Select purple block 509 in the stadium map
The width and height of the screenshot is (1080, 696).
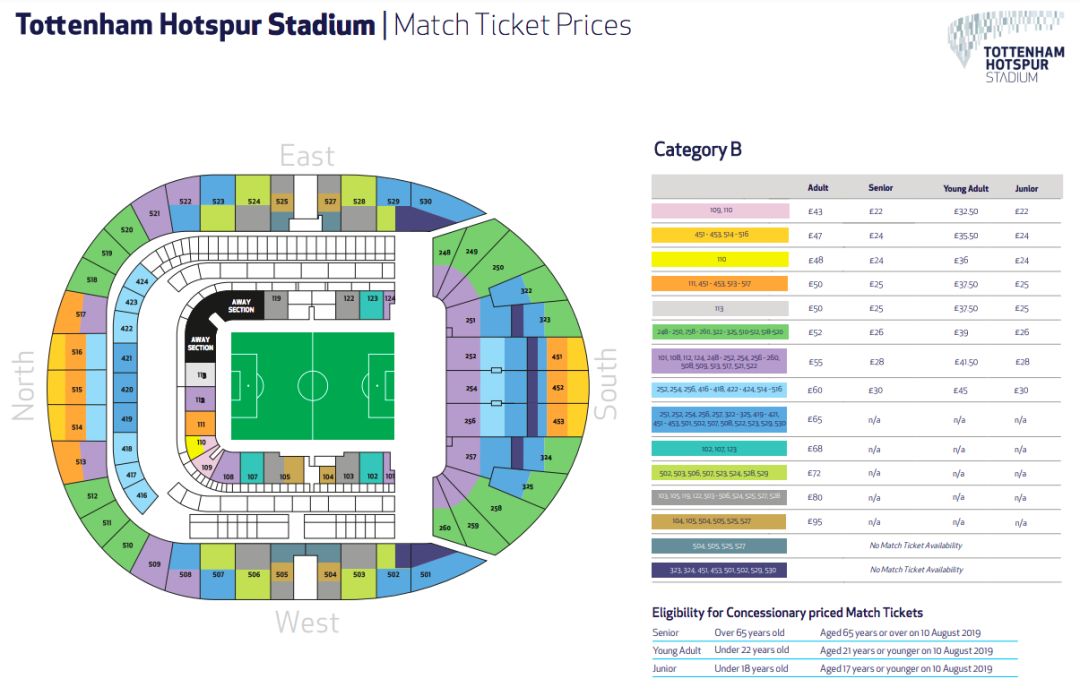(155, 564)
